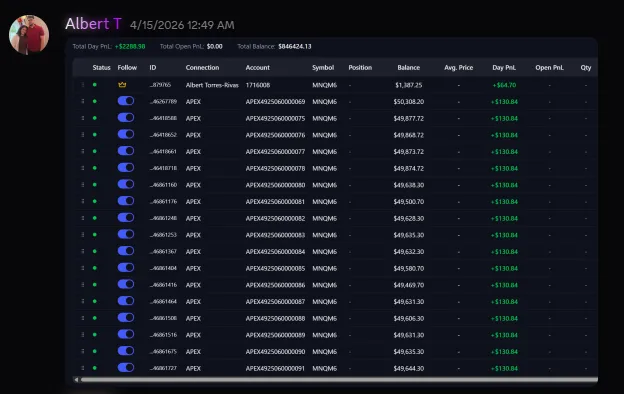Select the Total Balance value $846424.13
This screenshot has height=394, width=624.
[295, 47]
